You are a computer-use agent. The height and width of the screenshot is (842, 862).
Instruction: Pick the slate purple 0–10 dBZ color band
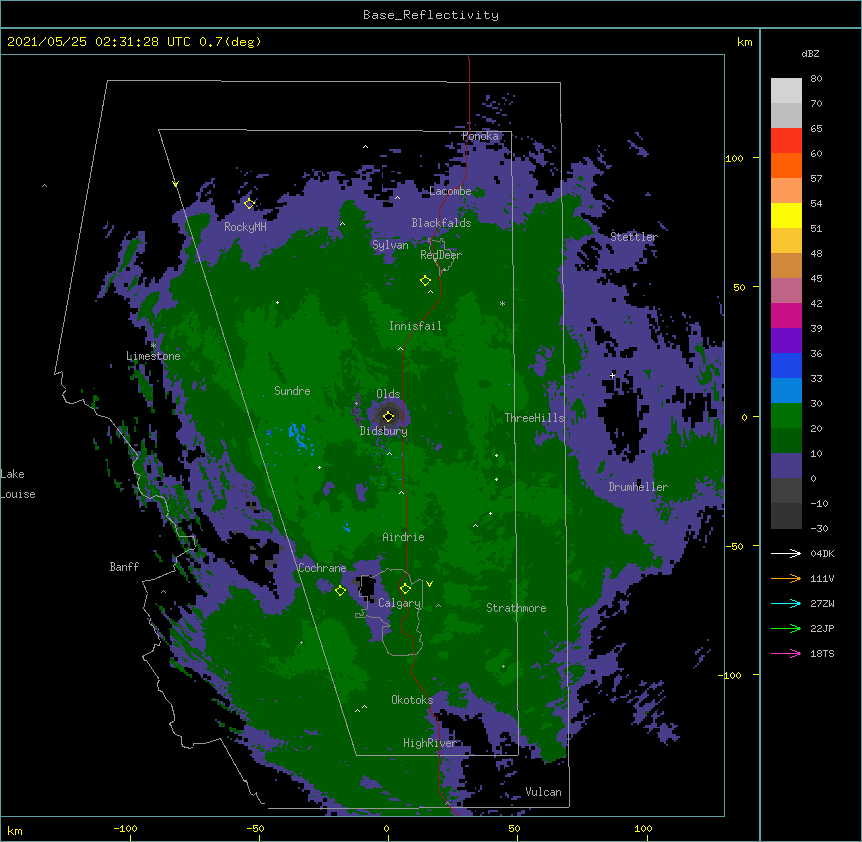pyautogui.click(x=786, y=466)
